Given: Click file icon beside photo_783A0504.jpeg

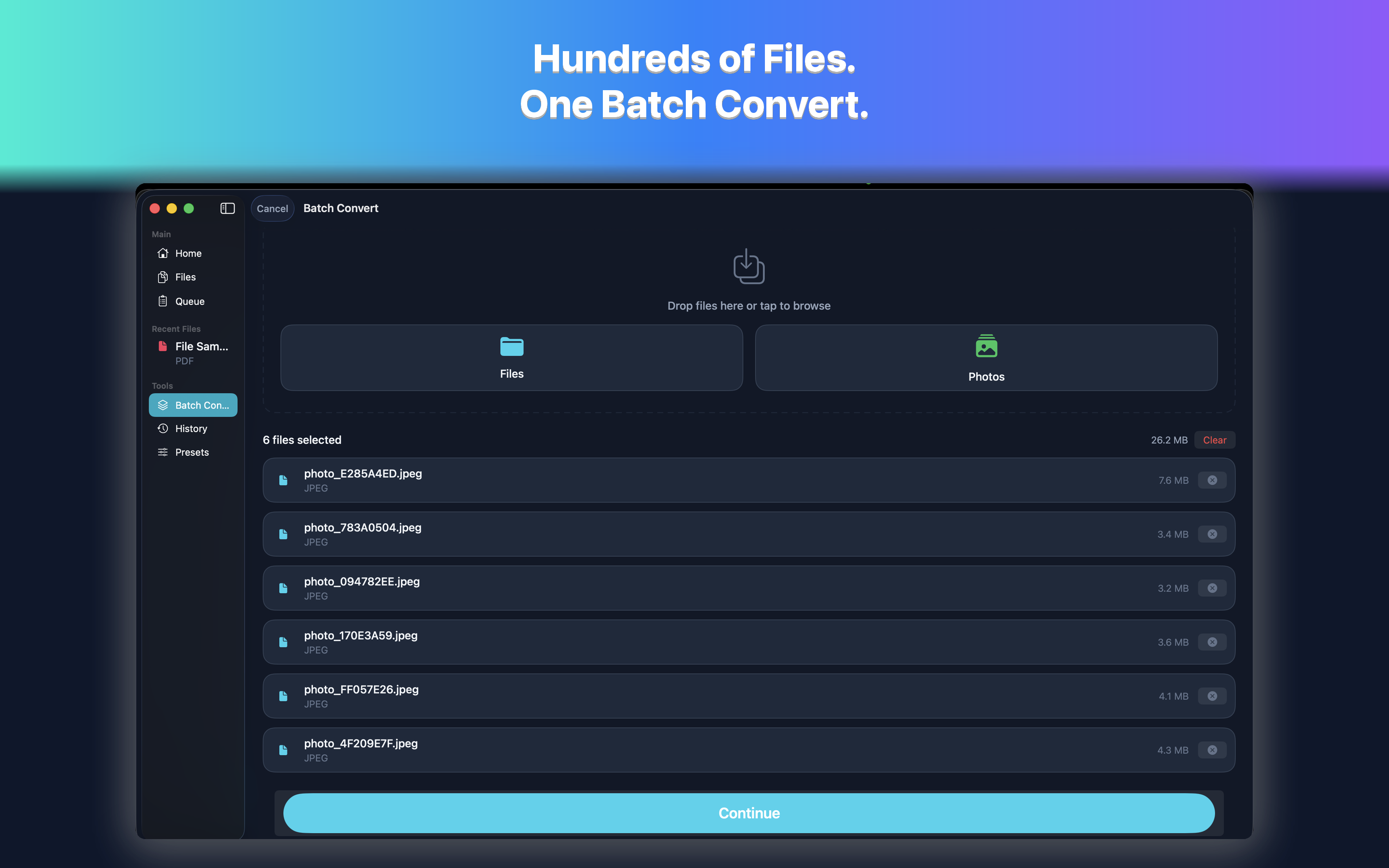Looking at the screenshot, I should click(283, 534).
